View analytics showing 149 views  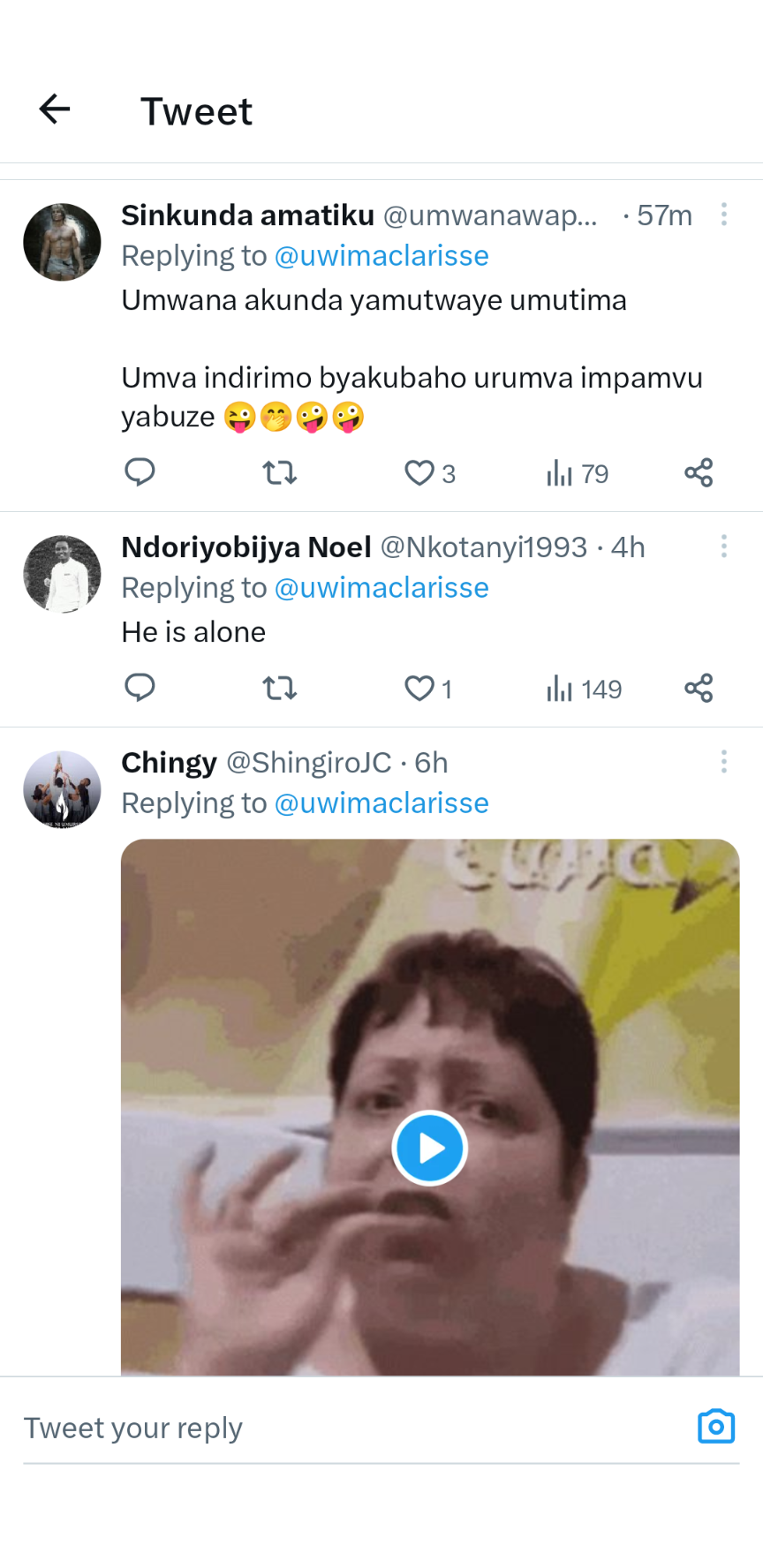584,689
